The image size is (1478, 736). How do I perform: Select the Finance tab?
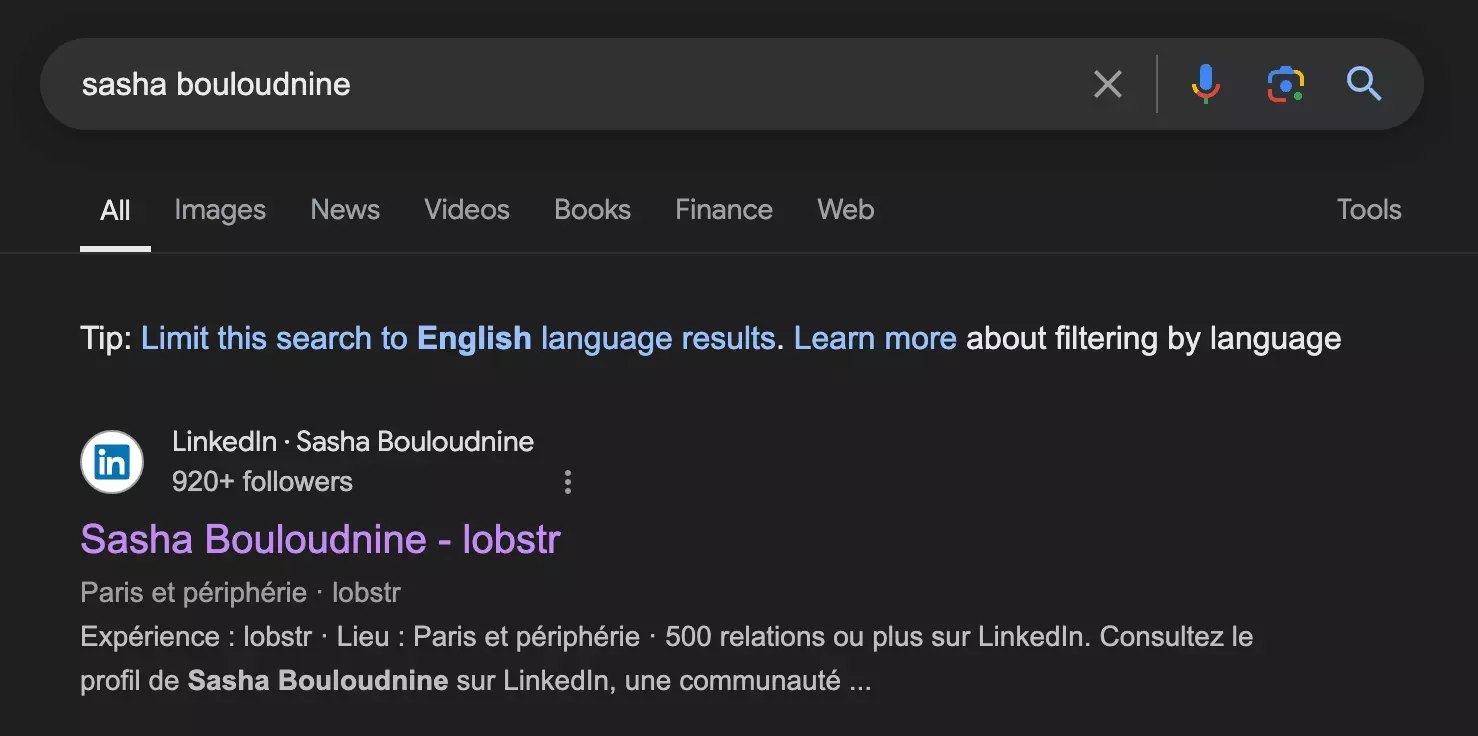[723, 210]
